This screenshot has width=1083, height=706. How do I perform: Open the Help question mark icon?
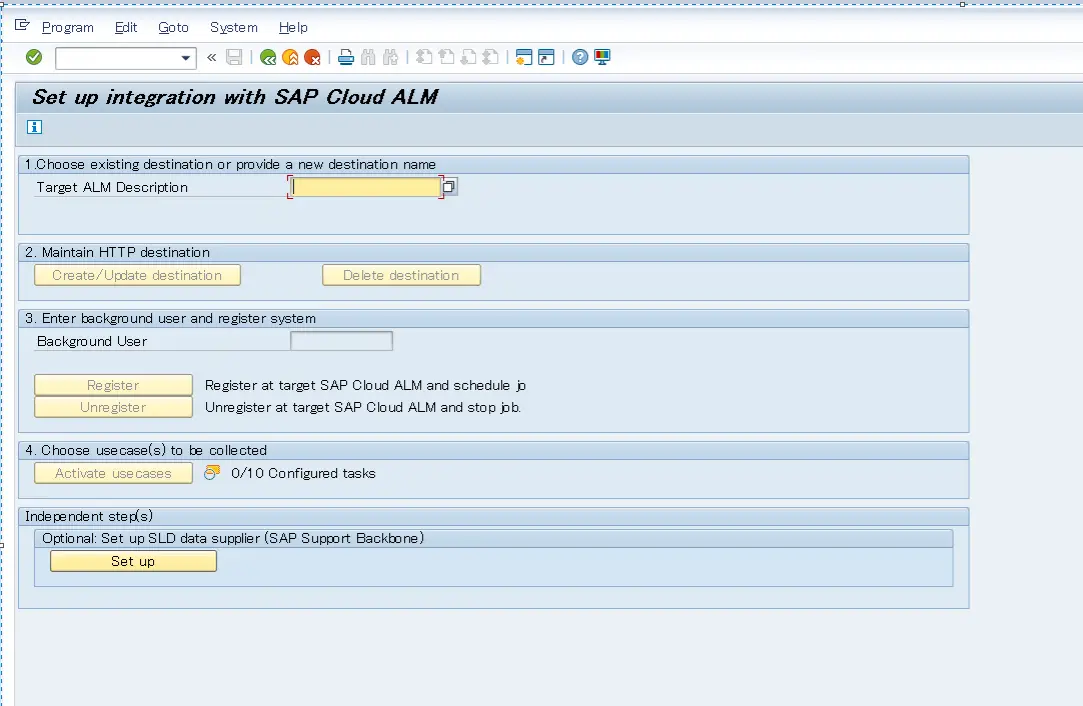[580, 57]
